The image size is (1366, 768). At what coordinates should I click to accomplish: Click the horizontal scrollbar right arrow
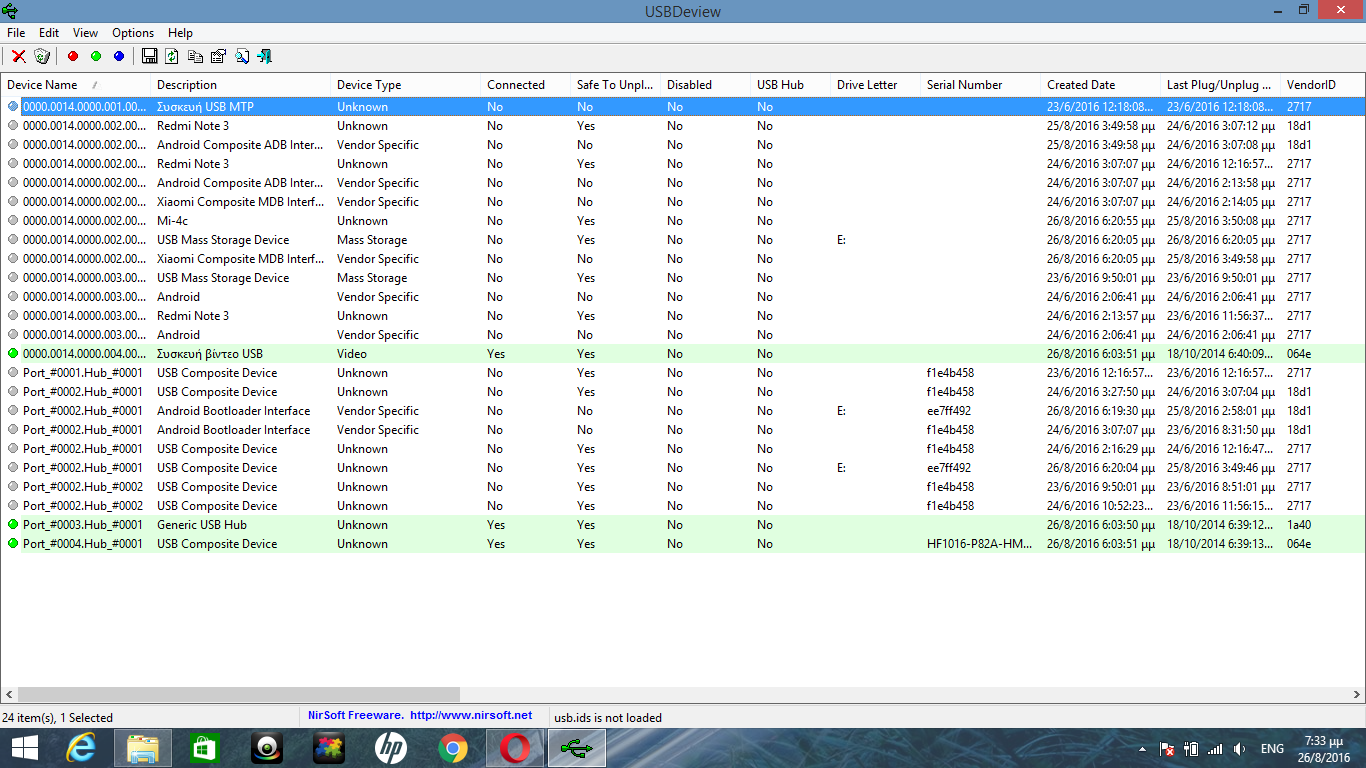[x=1357, y=694]
